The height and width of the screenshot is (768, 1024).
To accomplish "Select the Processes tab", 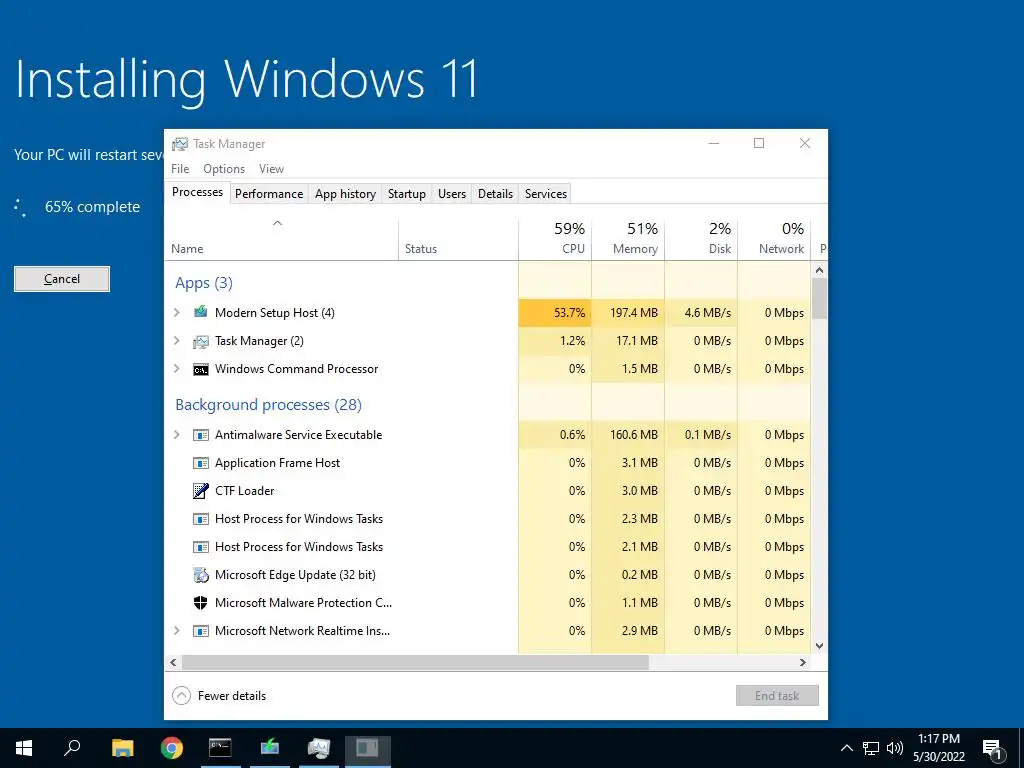I will (x=197, y=192).
